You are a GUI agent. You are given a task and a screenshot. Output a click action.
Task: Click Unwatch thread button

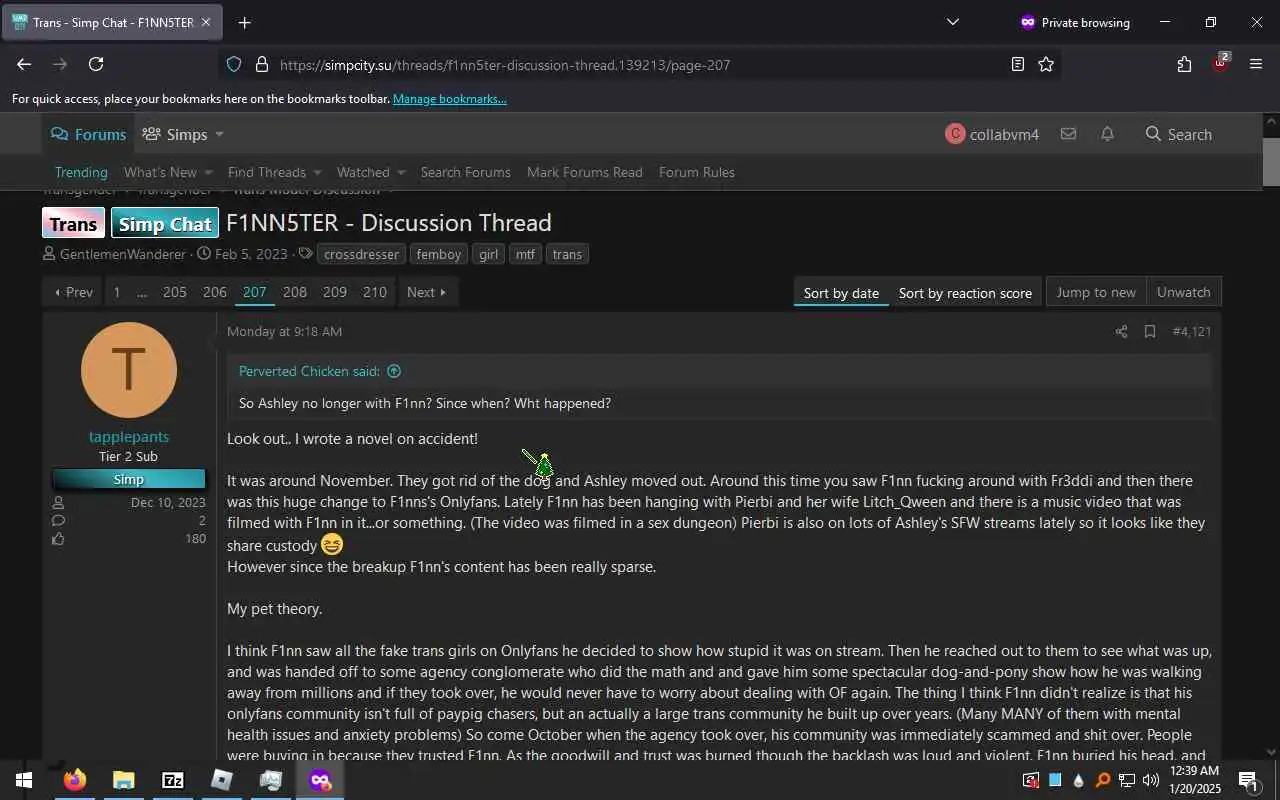pyautogui.click(x=1183, y=292)
